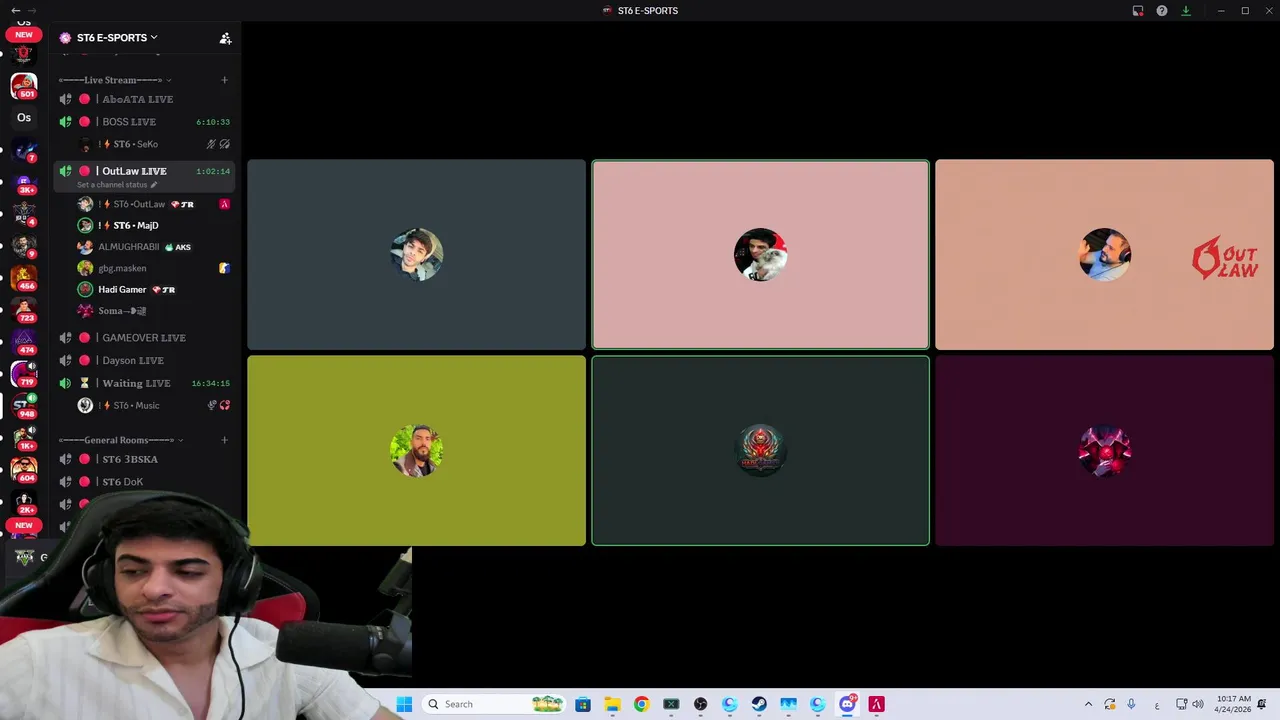Screen dimensions: 1280x720
Task: Open server icon with 948 badge
Action: [24, 406]
